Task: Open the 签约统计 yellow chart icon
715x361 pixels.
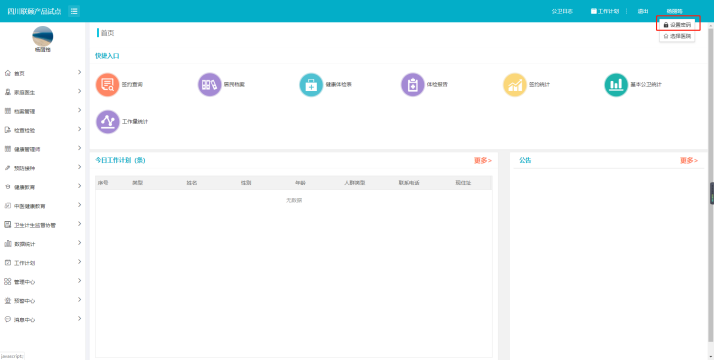Action: point(514,85)
